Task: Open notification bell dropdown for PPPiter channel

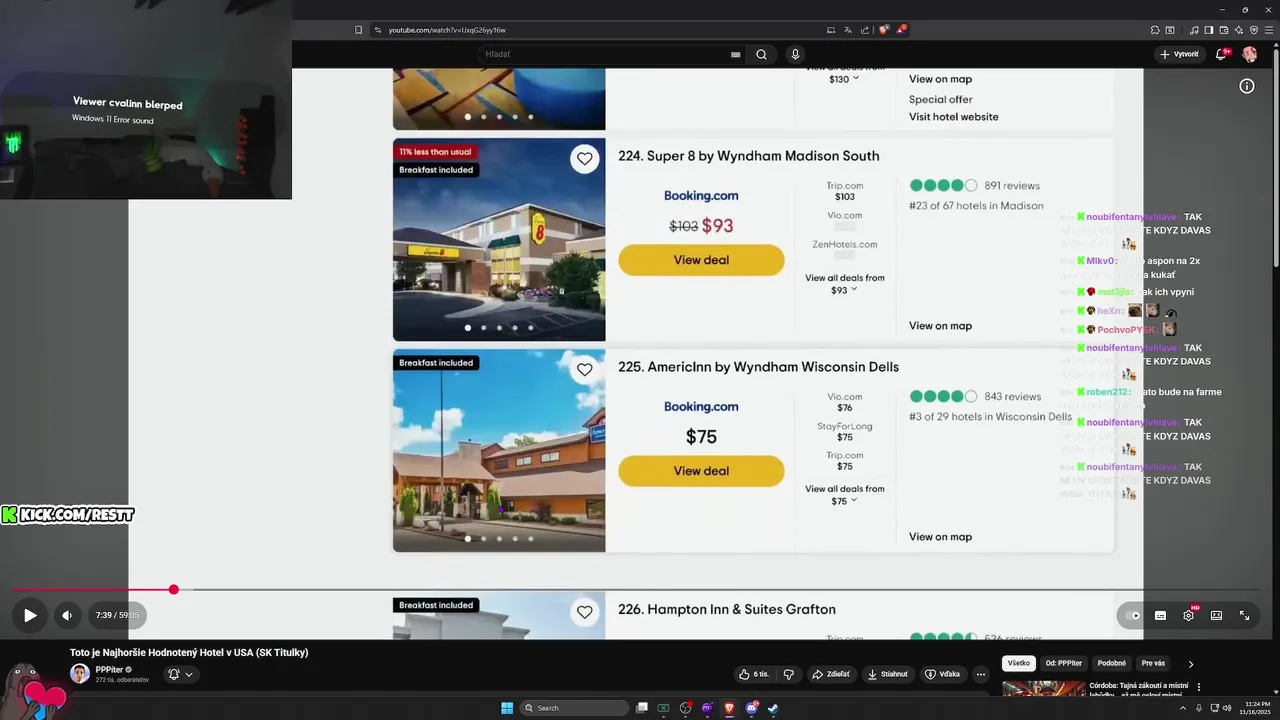Action: pyautogui.click(x=180, y=674)
